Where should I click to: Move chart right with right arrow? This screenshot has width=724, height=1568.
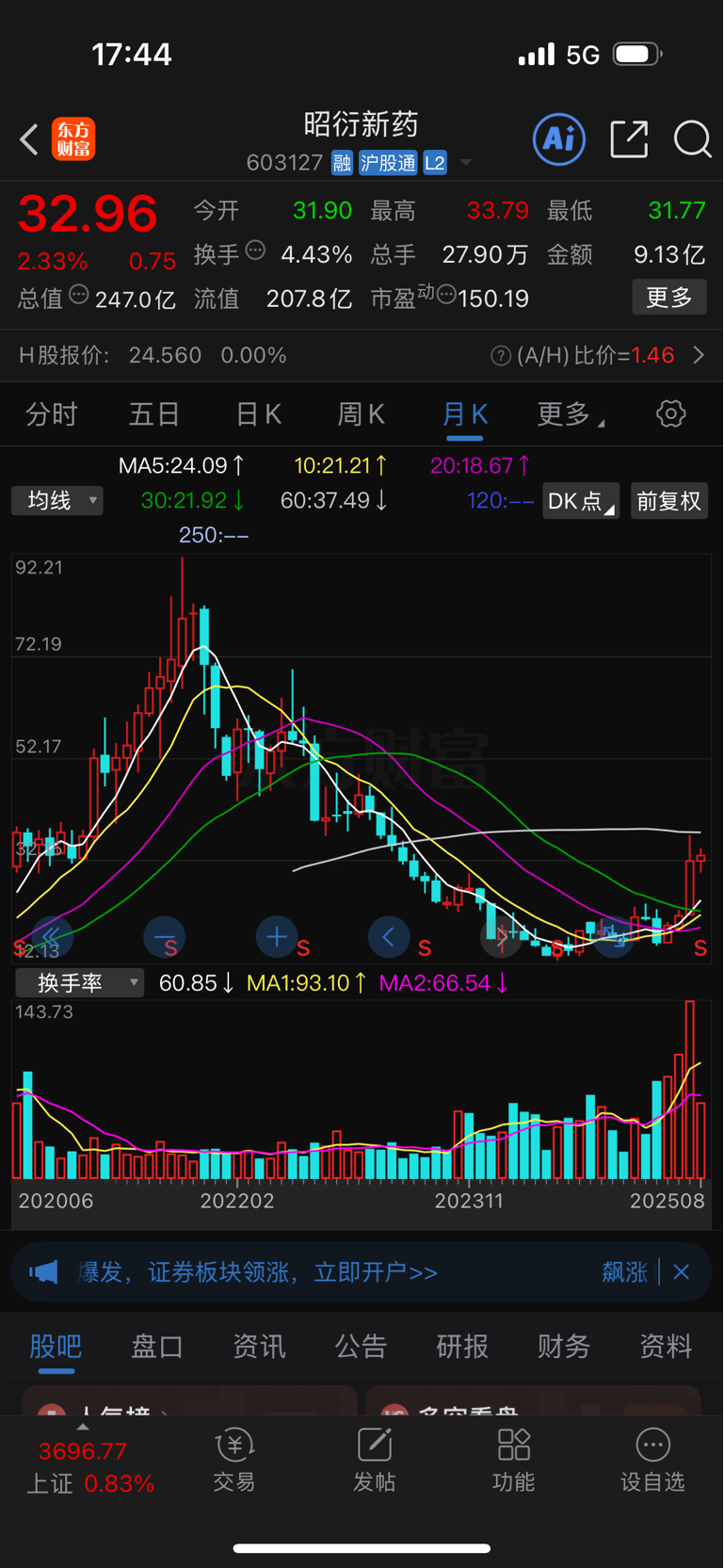pos(501,937)
